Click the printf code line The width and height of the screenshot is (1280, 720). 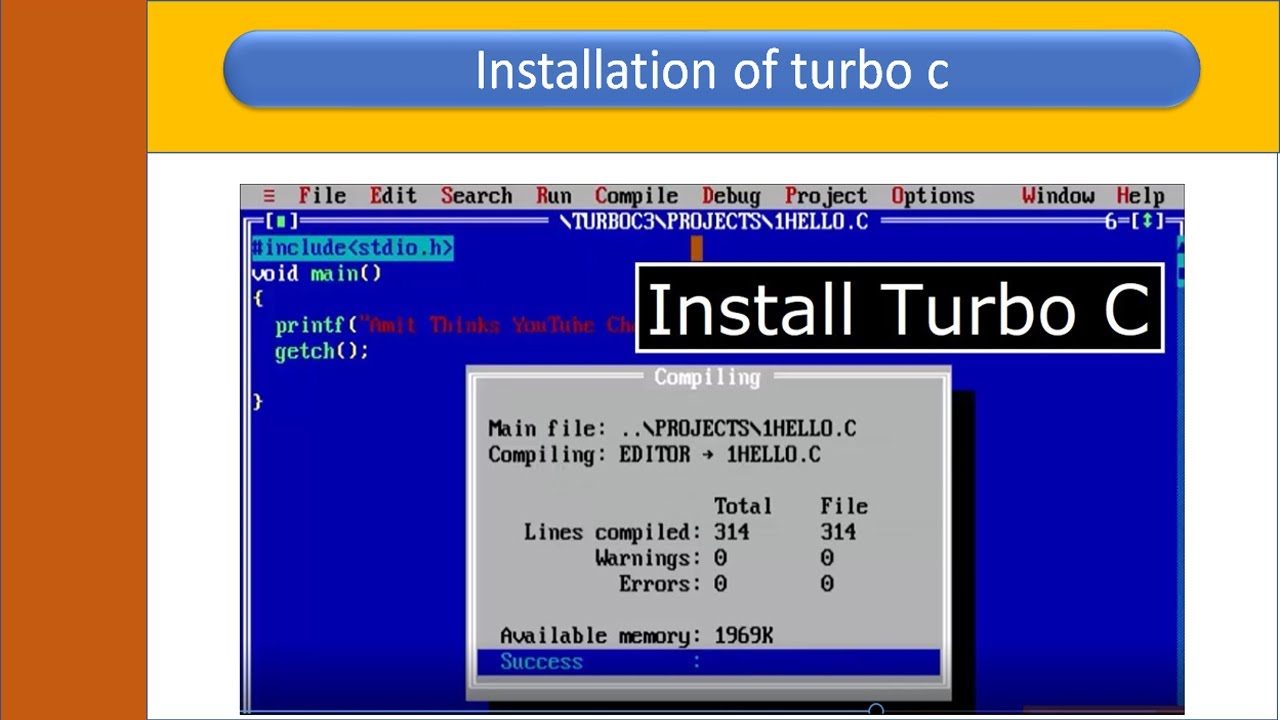coord(455,325)
